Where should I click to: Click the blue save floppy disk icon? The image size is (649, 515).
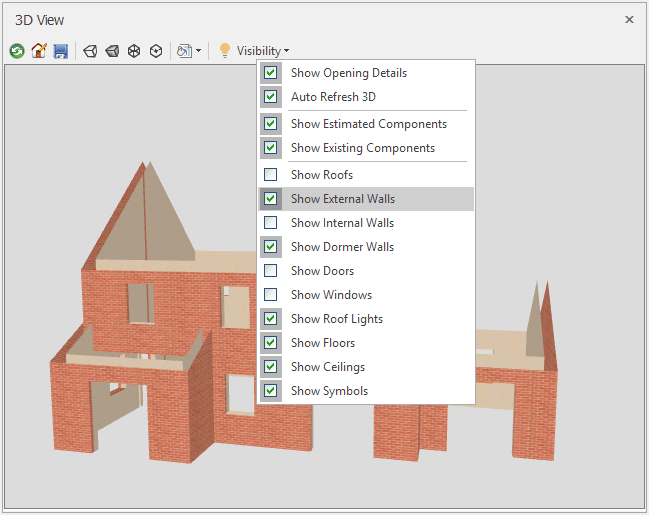click(60, 51)
